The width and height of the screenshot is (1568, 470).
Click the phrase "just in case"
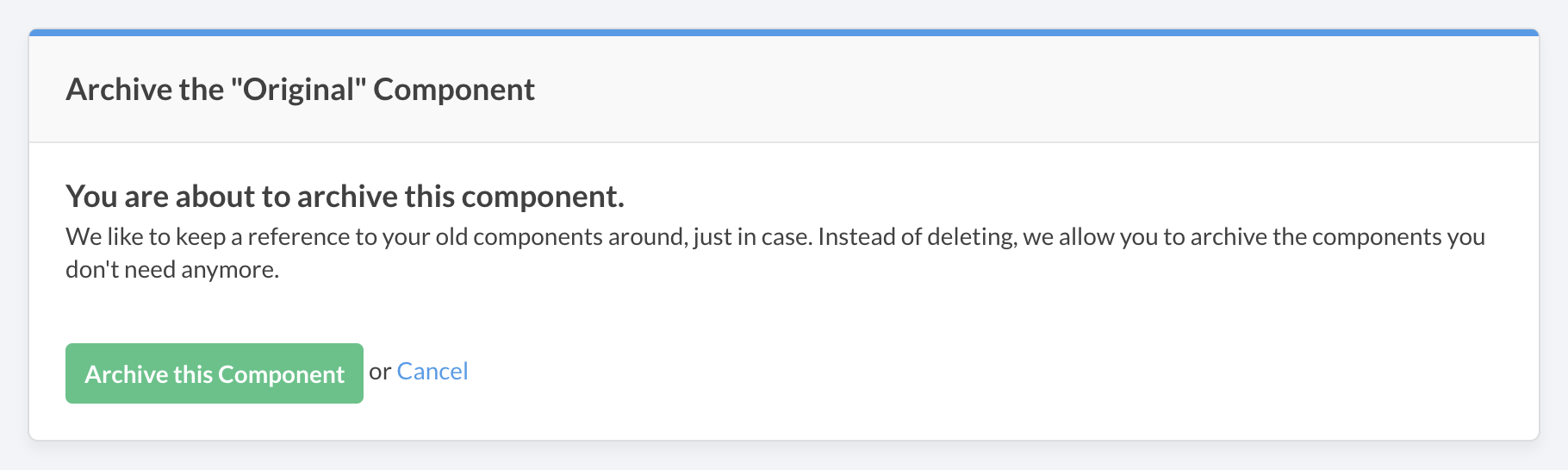click(752, 237)
